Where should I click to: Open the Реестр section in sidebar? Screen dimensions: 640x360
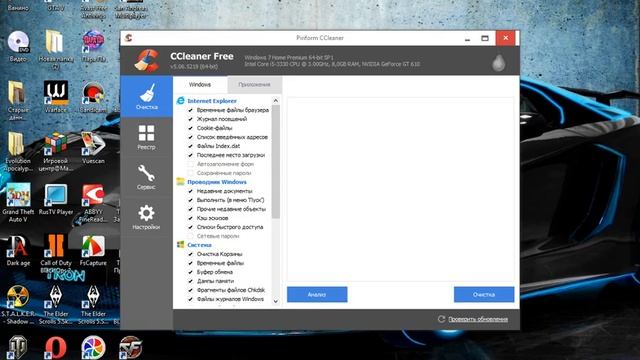(147, 137)
